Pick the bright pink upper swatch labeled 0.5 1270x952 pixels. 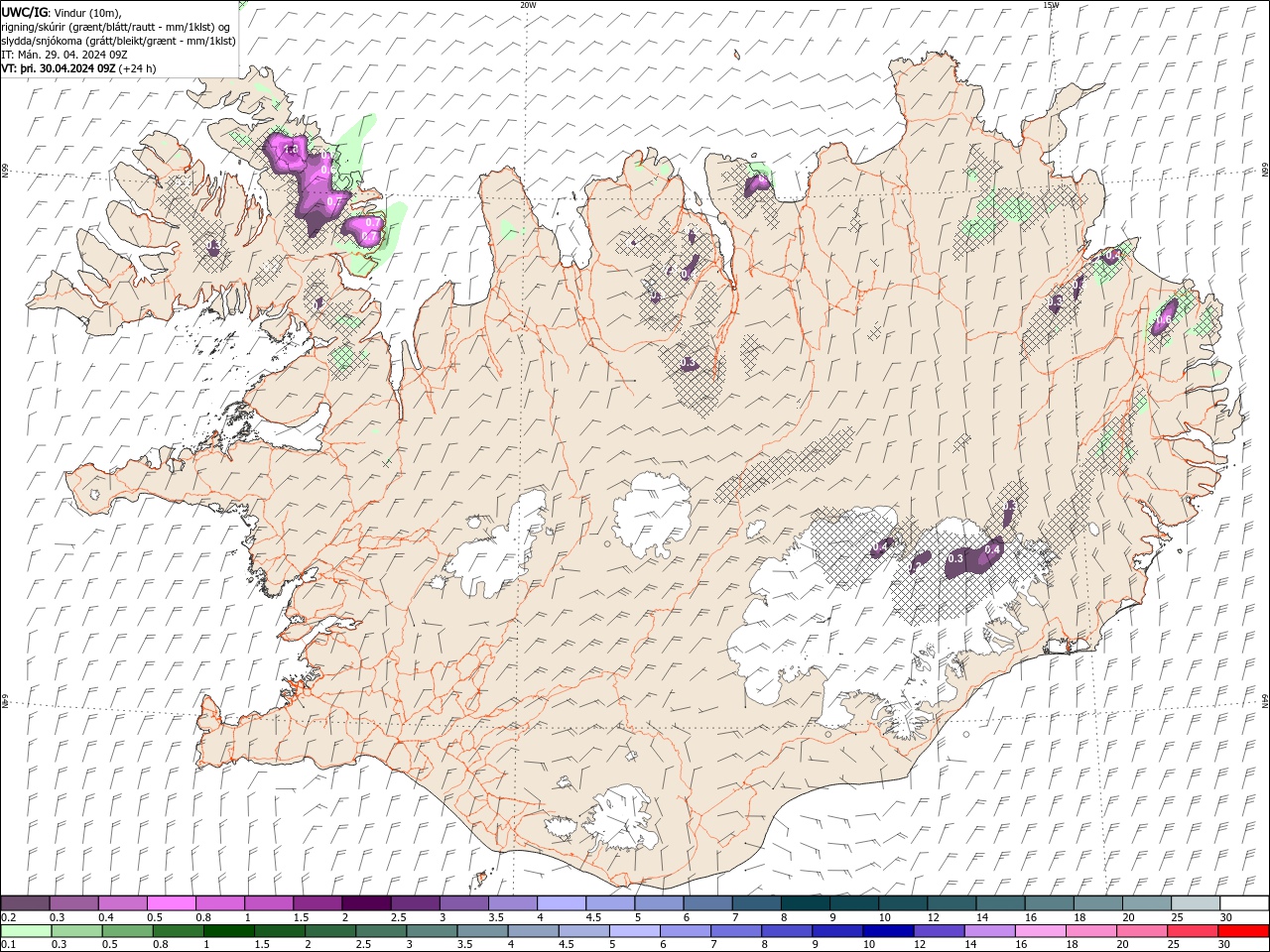tap(172, 903)
